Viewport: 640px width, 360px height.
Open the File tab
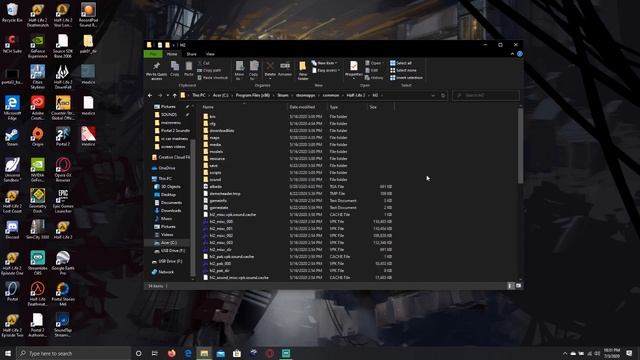click(153, 54)
